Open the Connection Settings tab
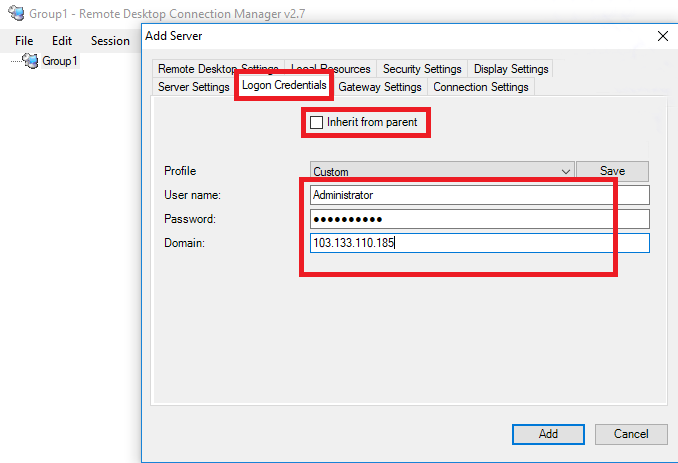The image size is (678, 463). tap(481, 87)
